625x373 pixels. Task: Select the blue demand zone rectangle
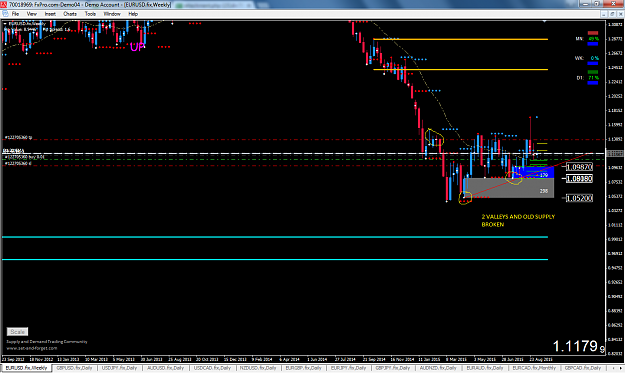[x=534, y=172]
